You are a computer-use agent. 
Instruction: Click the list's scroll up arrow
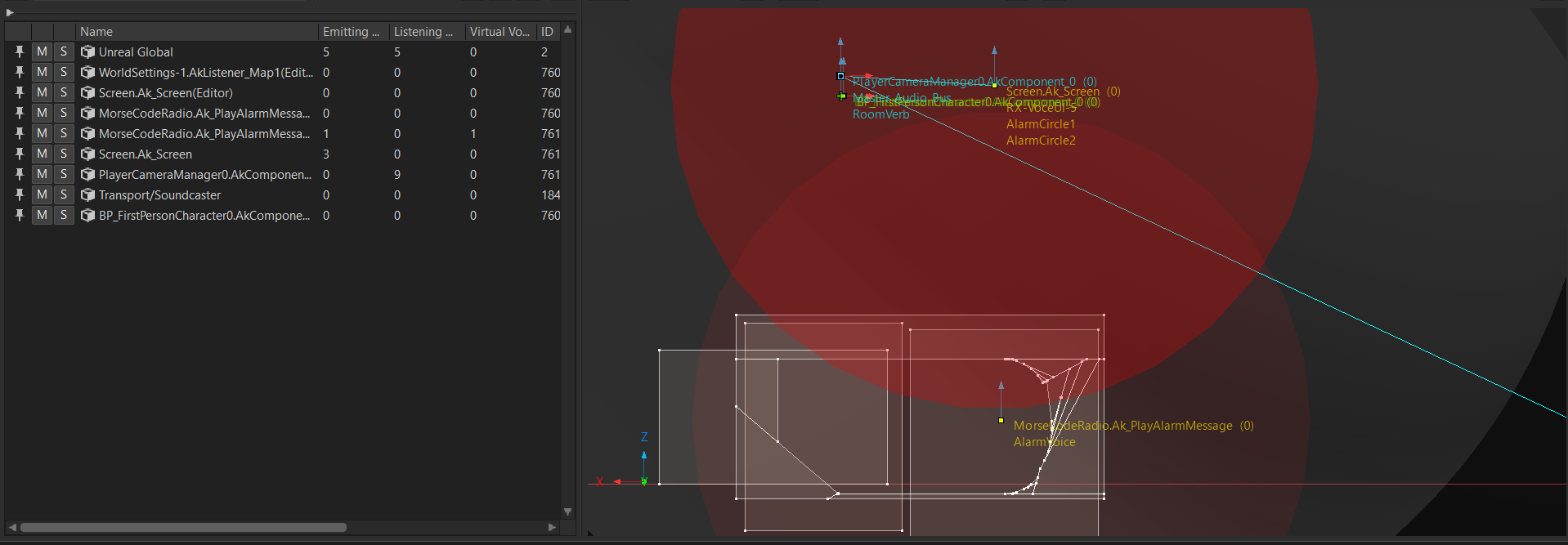pyautogui.click(x=567, y=30)
